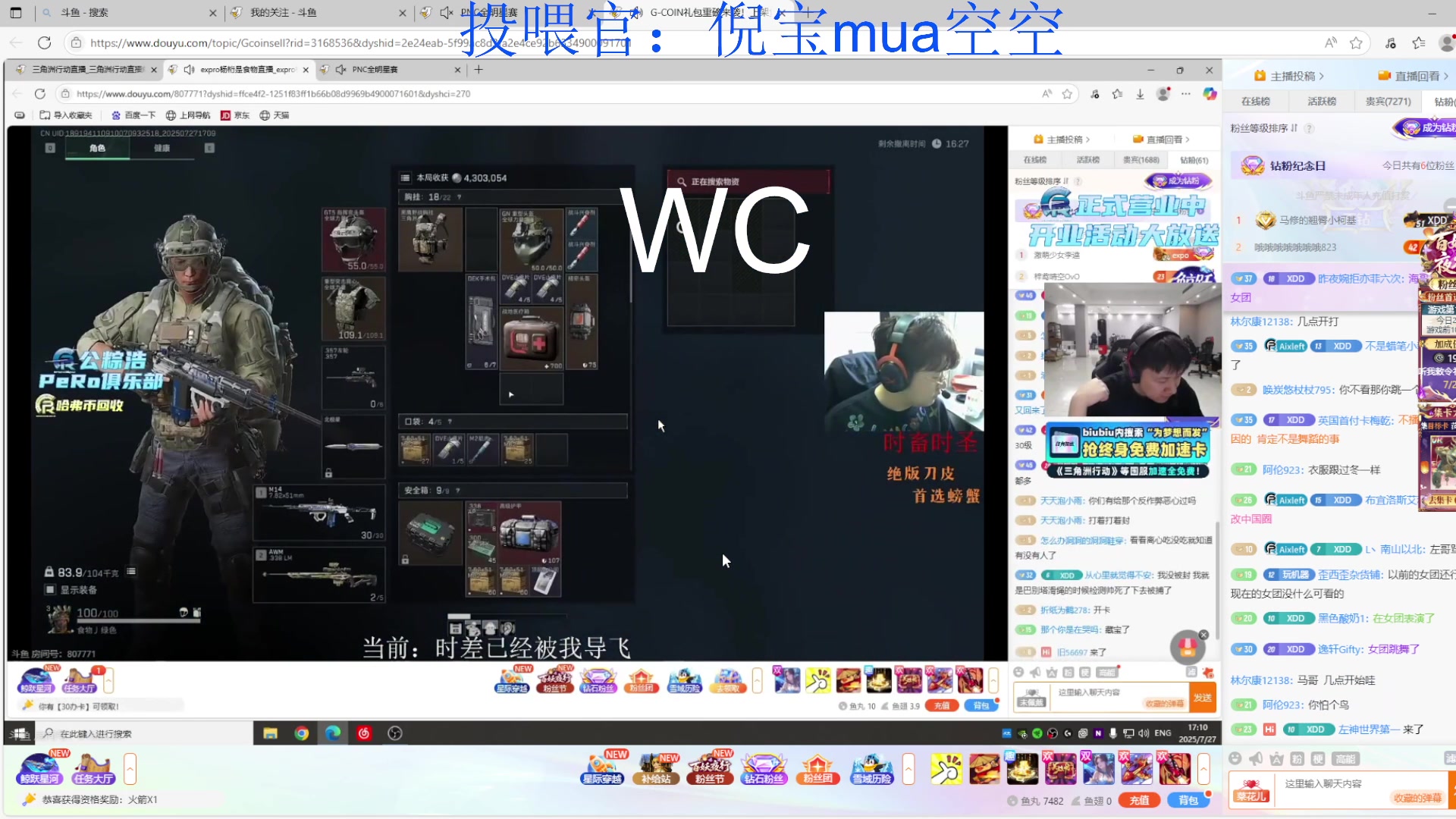Expand the up-arrow after 雪域历险 in the outer activity bar
The height and width of the screenshot is (819, 1456).
click(908, 769)
